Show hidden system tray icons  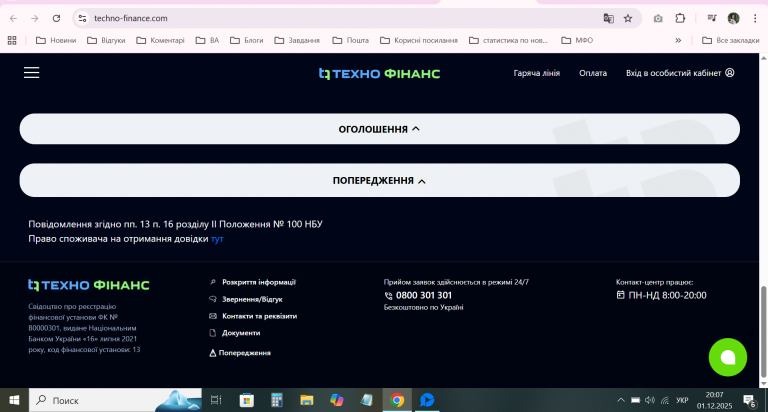coord(621,400)
